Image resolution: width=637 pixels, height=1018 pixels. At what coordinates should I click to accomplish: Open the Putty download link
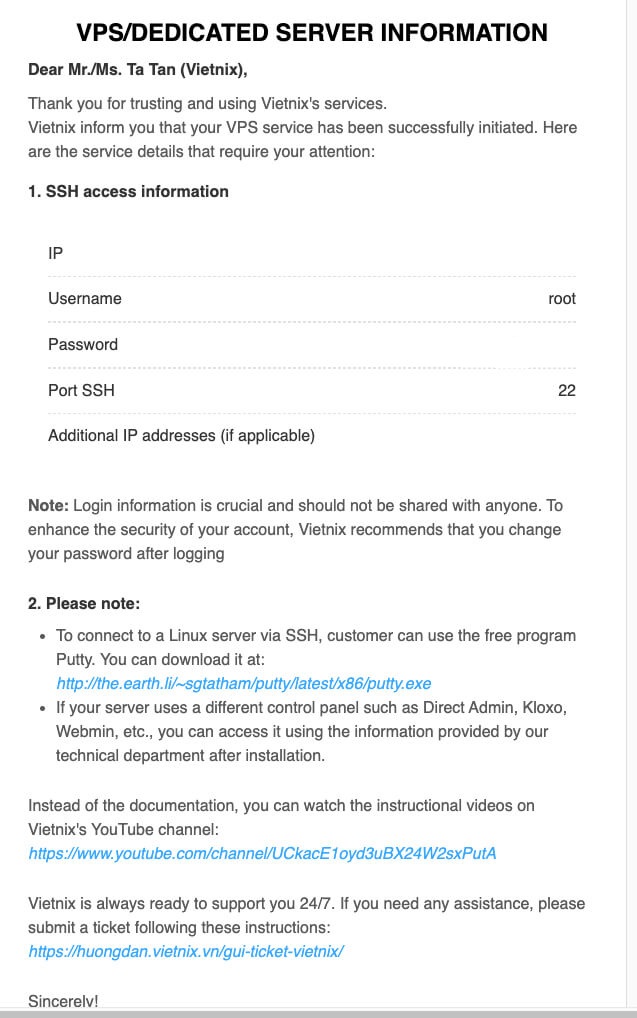244,684
